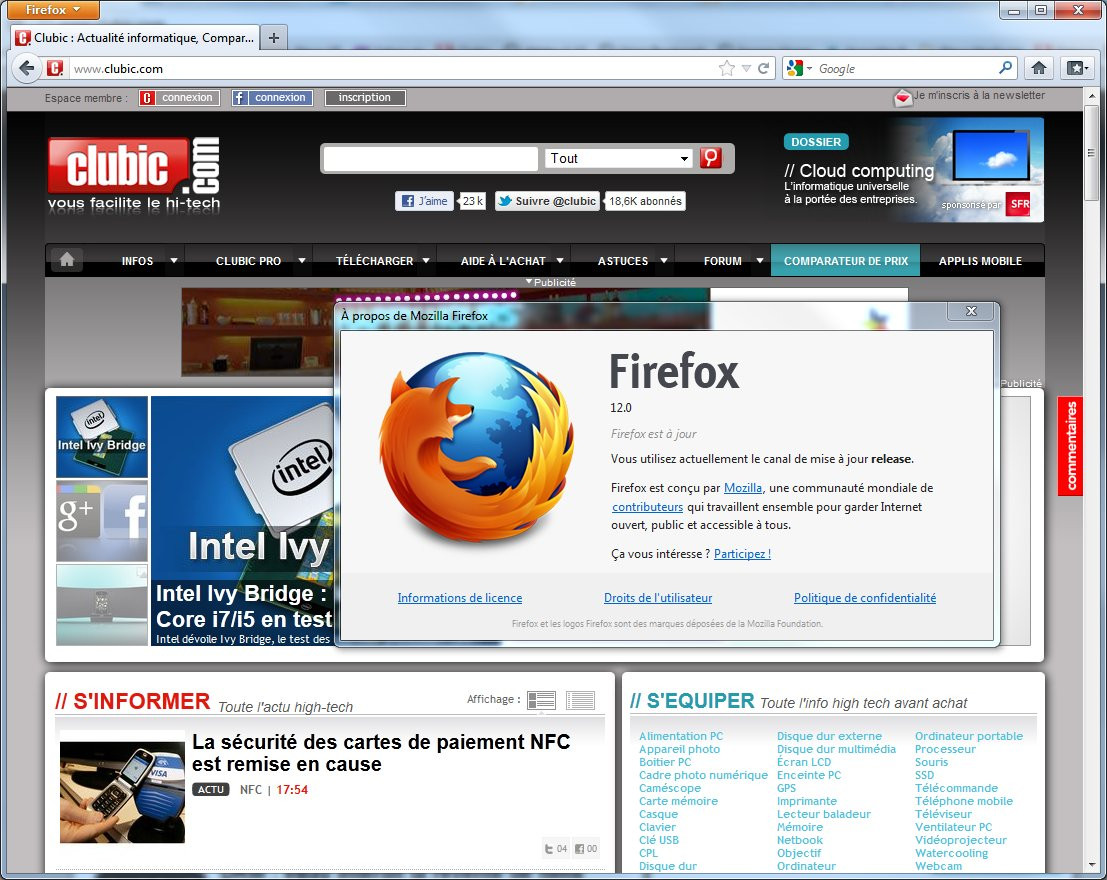Click the page vertical scrollbar thumb

[x=1091, y=153]
